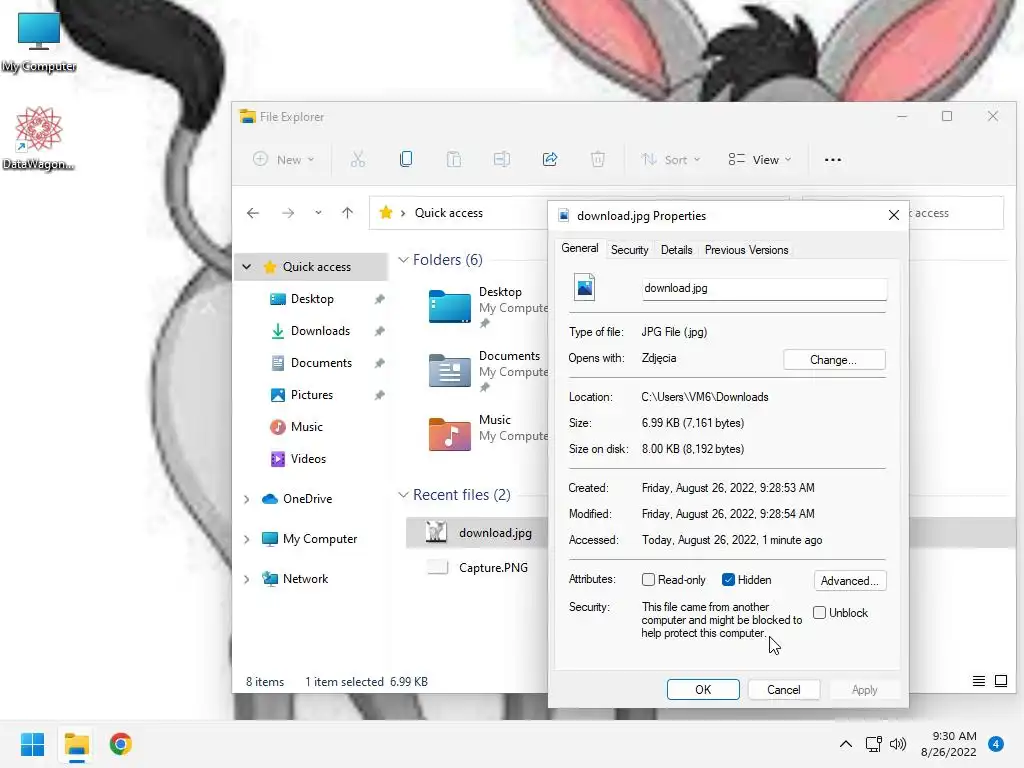Collapse the Recent files (2) section
Viewport: 1024px width, 768px height.
point(404,495)
